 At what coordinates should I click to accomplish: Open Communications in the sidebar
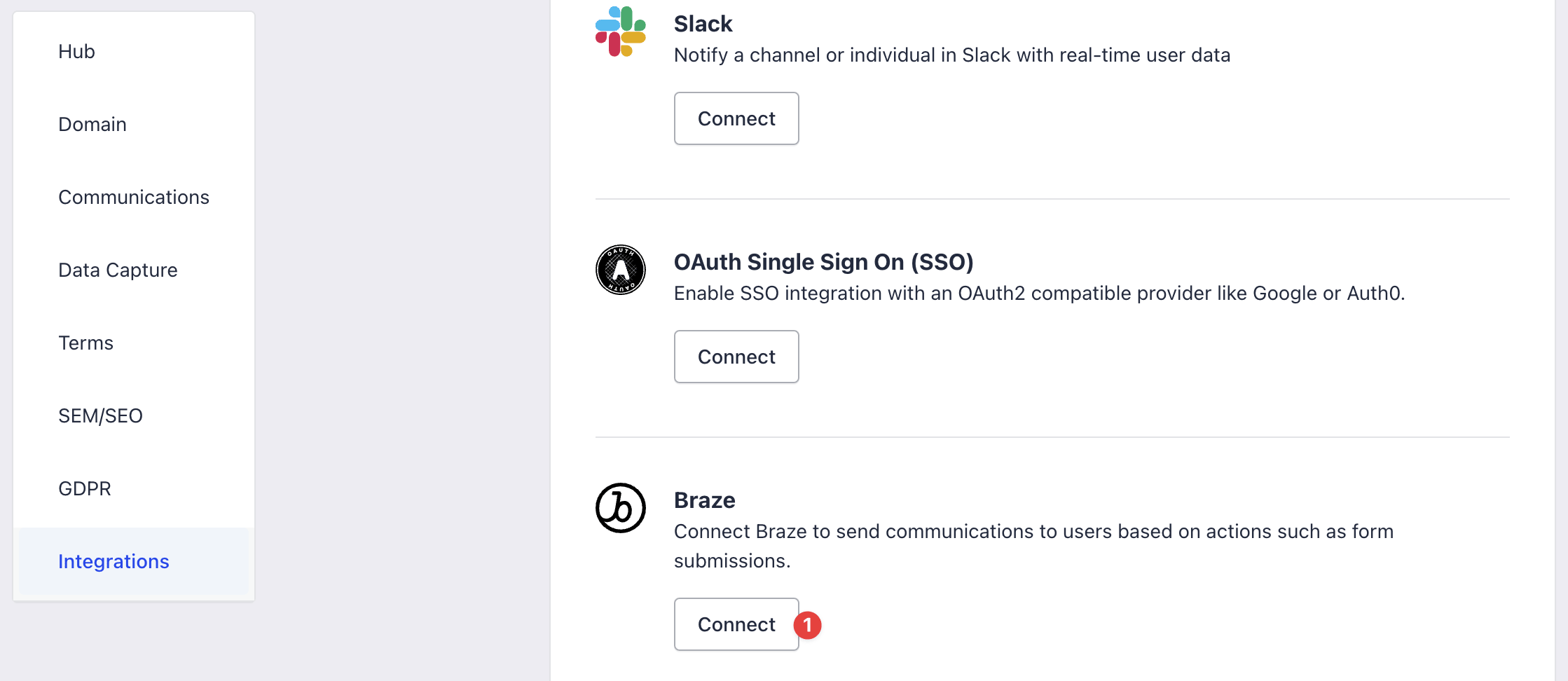pos(133,197)
